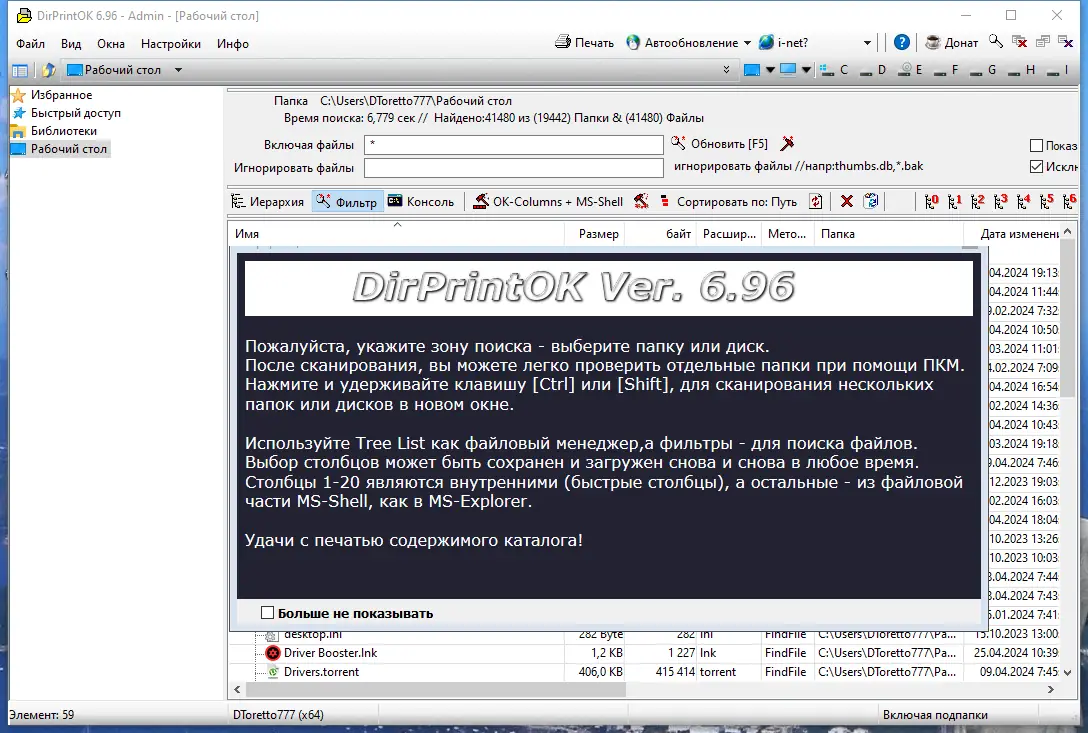The height and width of the screenshot is (733, 1088).
Task: Open the Рабочий стол address dropdown
Action: click(178, 70)
